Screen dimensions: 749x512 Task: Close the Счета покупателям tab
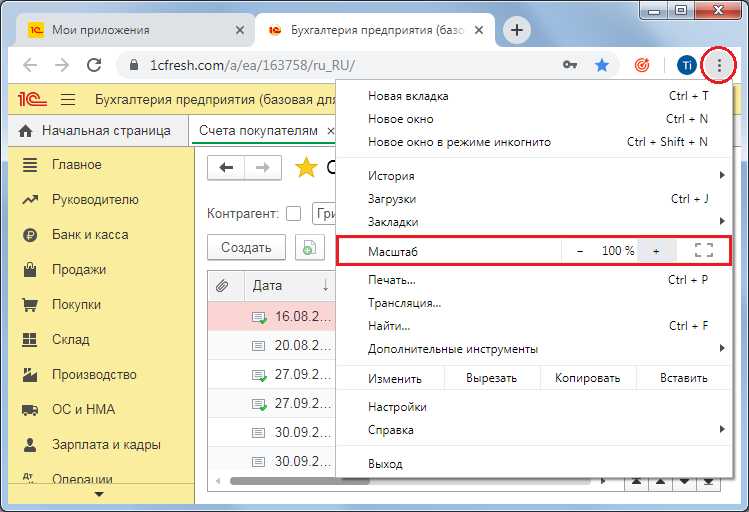(331, 131)
